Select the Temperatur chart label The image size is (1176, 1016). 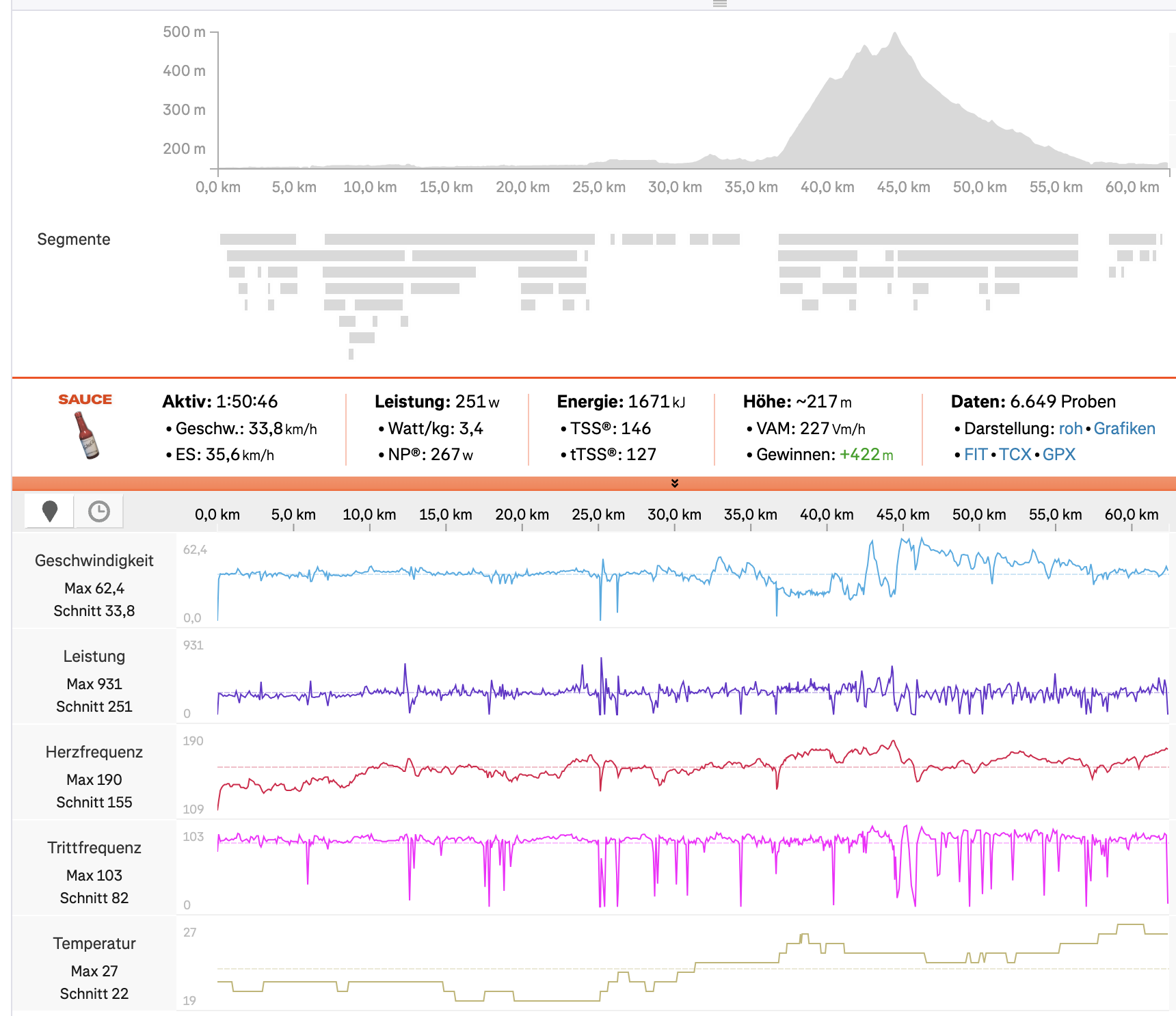(94, 944)
